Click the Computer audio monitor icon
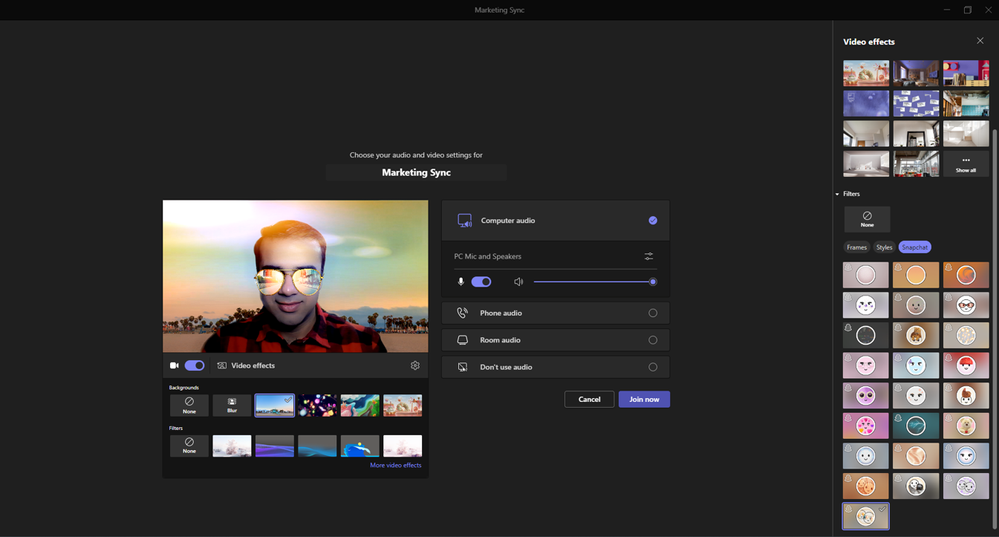The height and width of the screenshot is (537, 999). (464, 220)
